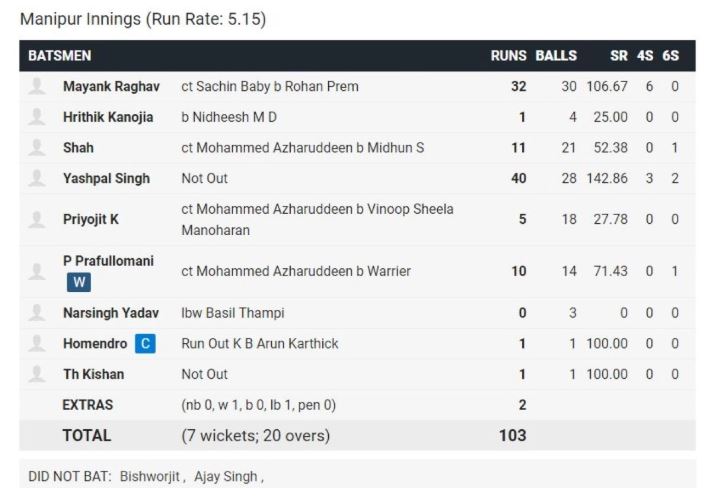Click Th Kishan's player avatar icon

coord(37,374)
